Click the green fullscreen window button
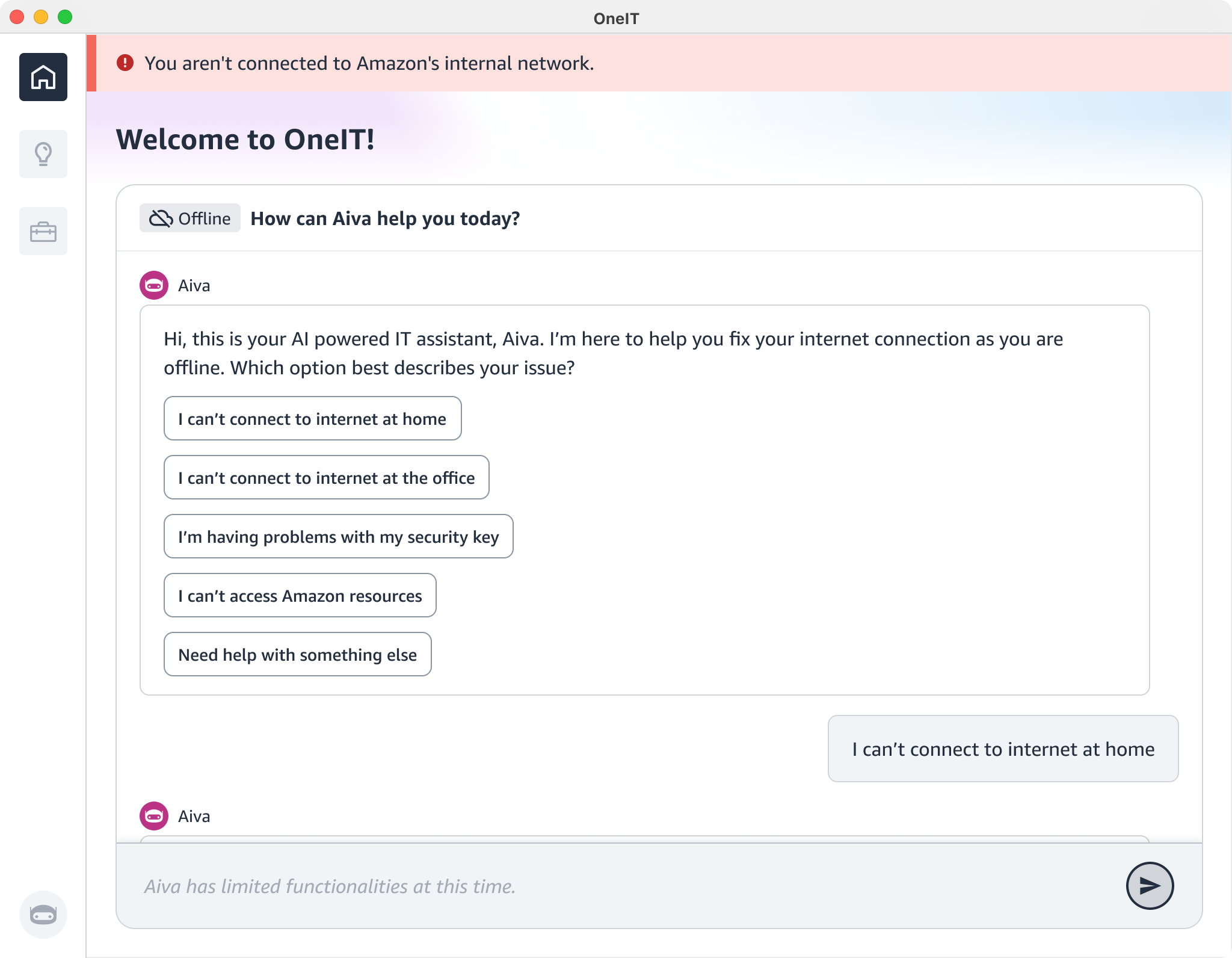Viewport: 1232px width, 958px height. tap(65, 17)
